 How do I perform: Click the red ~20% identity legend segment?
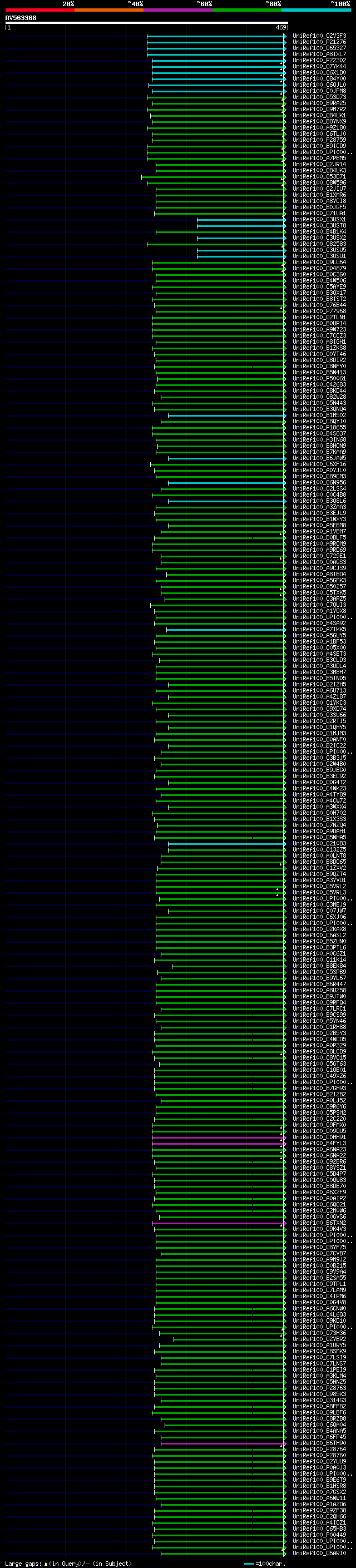(x=39, y=10)
